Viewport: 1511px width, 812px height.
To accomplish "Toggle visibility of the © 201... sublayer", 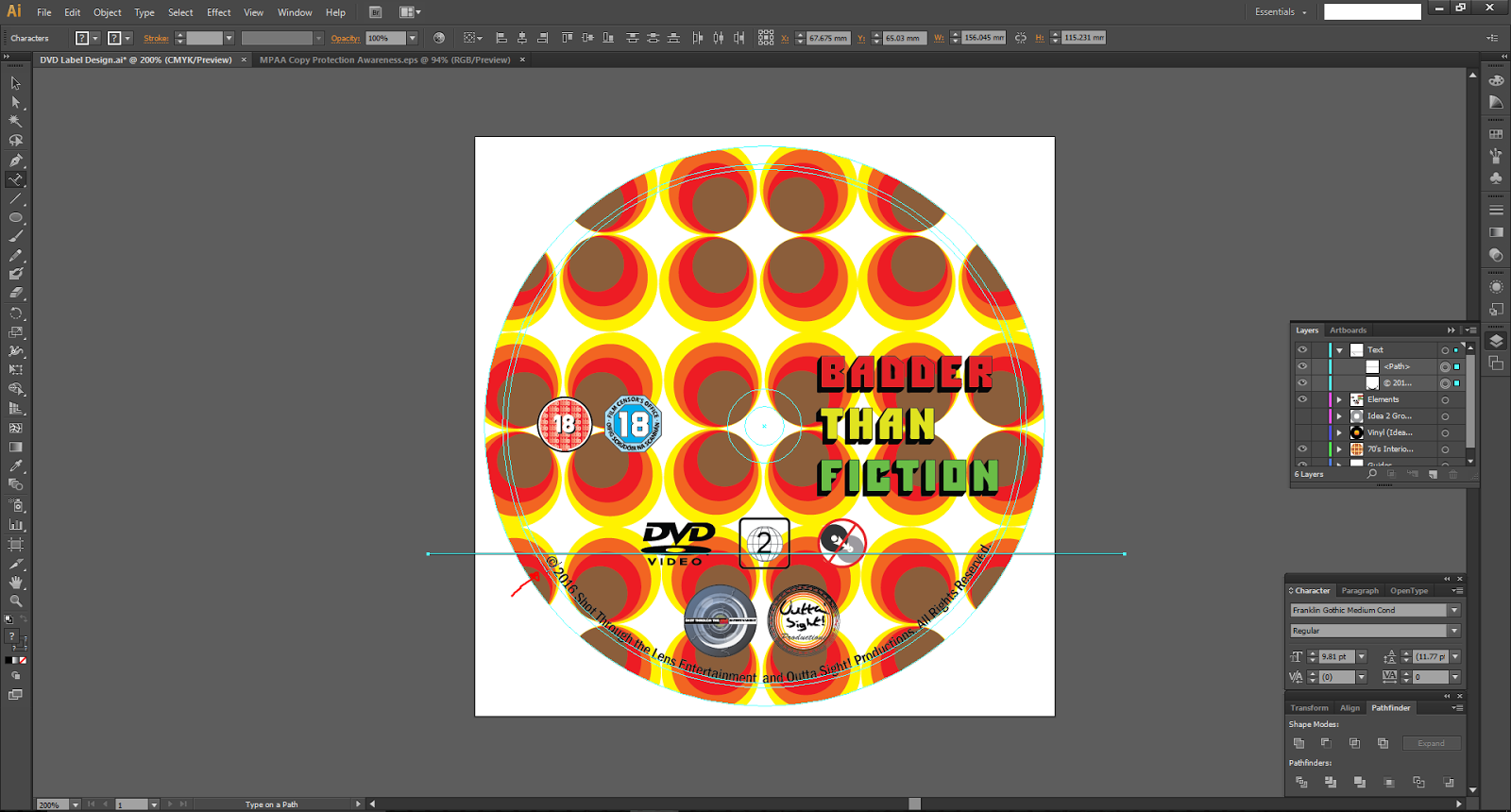I will (x=1302, y=382).
